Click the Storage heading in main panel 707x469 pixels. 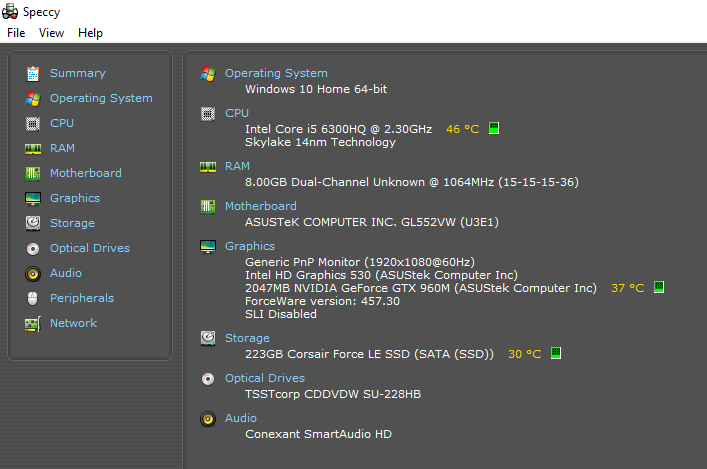(x=247, y=338)
